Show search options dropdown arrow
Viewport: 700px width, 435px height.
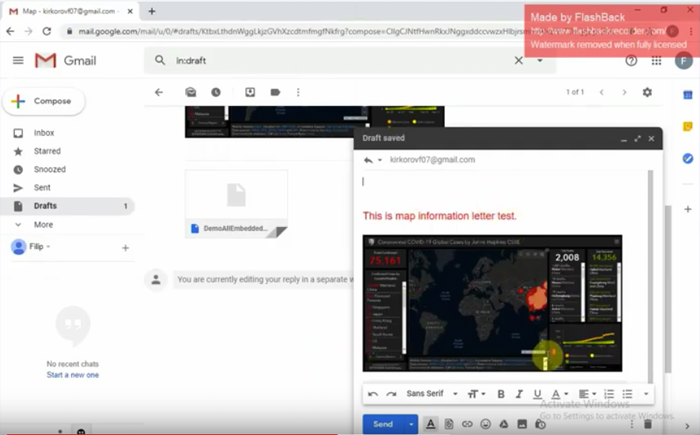pos(540,60)
